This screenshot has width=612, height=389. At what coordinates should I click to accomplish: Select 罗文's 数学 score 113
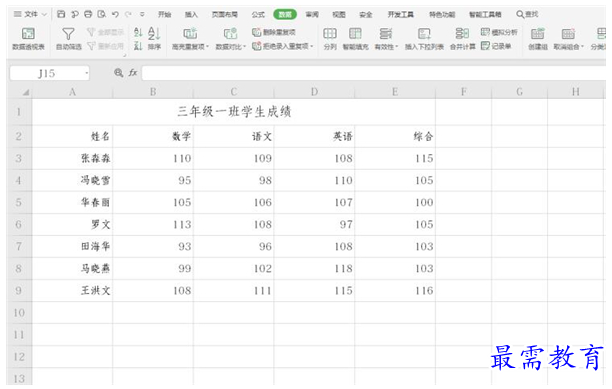click(x=153, y=224)
